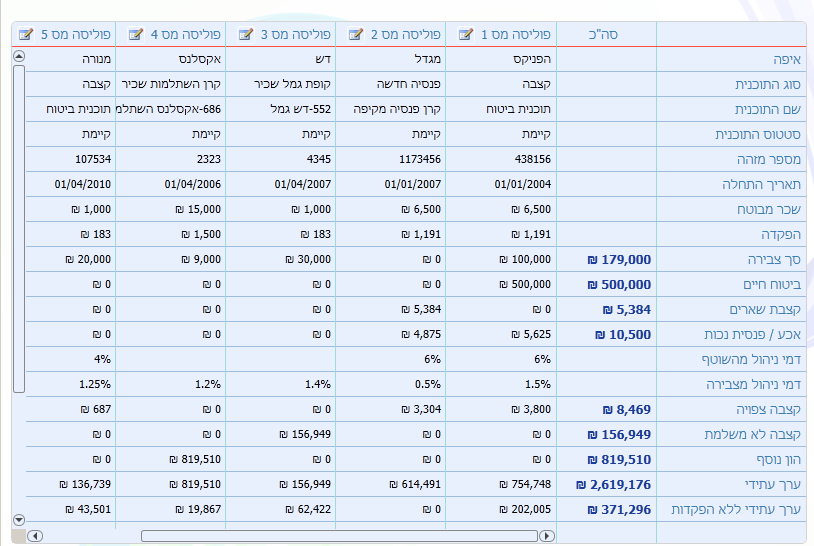Click the קרן פנסיה מקיפה cell
The image size is (814, 546).
click(x=397, y=109)
